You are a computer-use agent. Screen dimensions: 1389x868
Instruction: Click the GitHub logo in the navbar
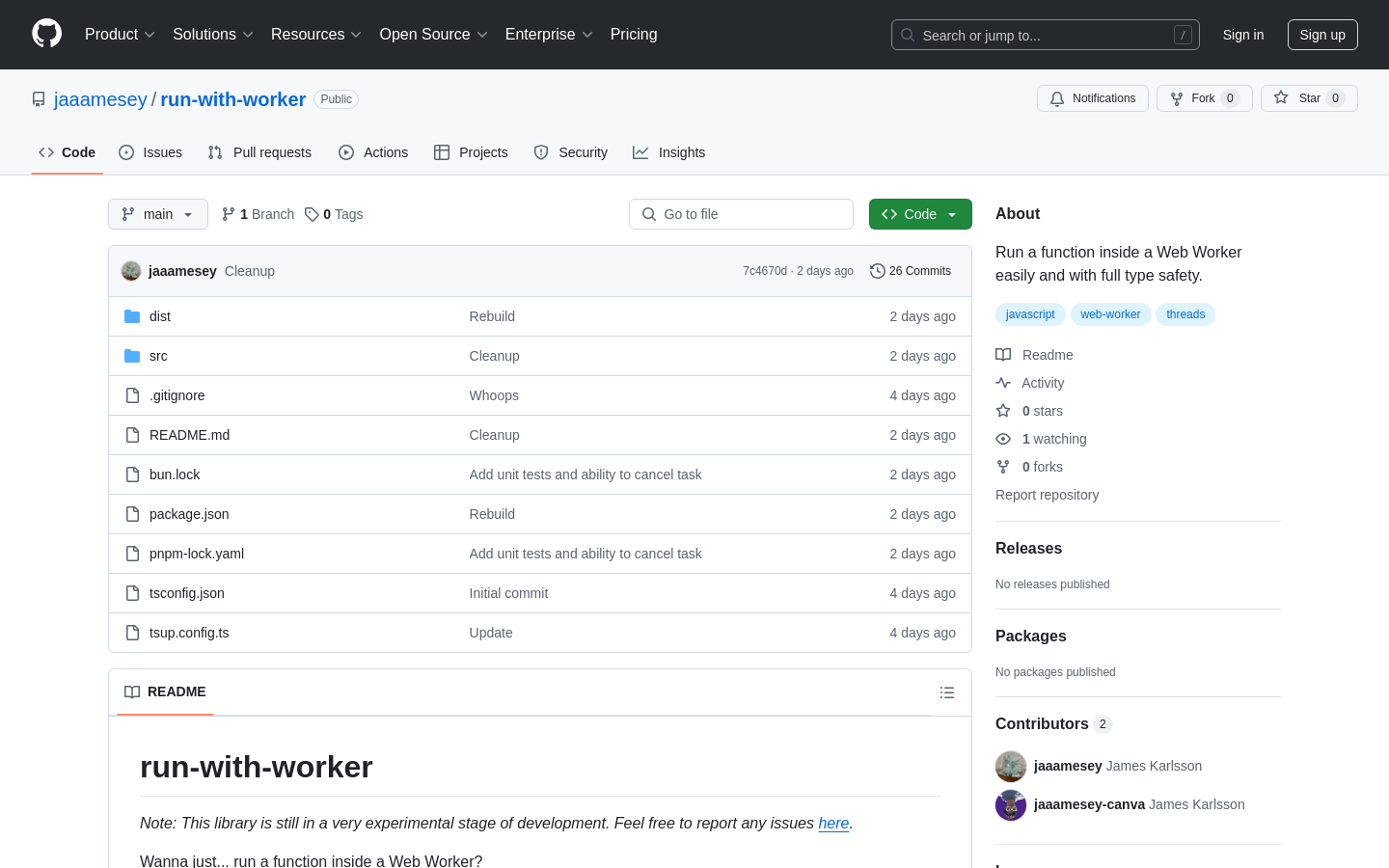coord(46,34)
